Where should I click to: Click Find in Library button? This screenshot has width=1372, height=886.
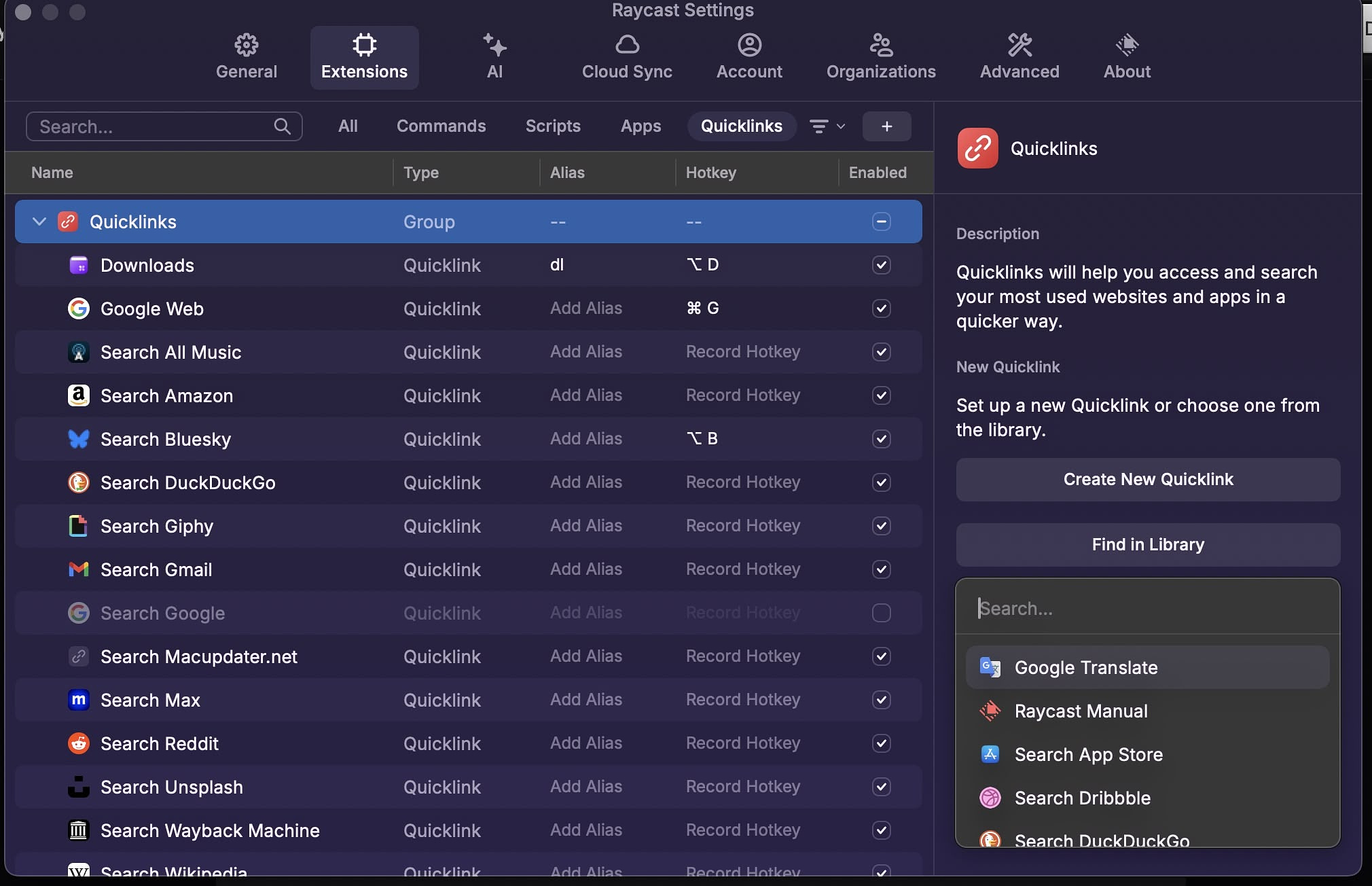coord(1148,545)
